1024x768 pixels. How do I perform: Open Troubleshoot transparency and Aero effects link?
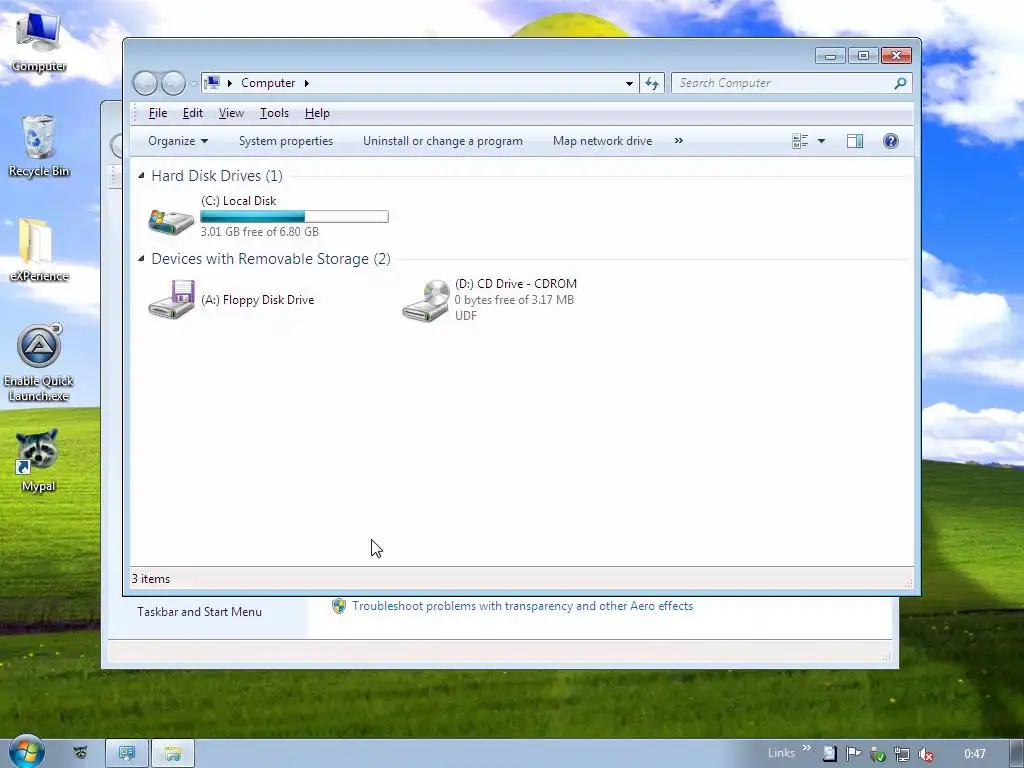(x=522, y=606)
